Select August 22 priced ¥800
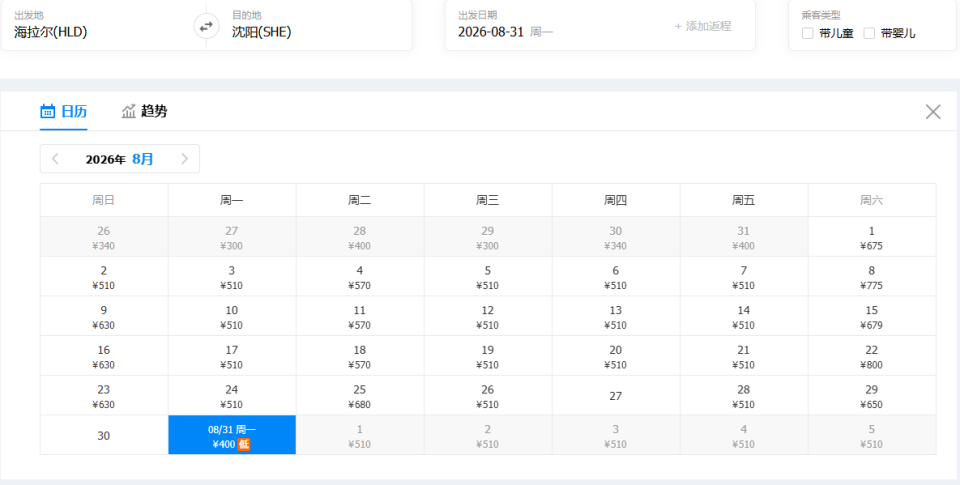960x485 pixels. 872,356
